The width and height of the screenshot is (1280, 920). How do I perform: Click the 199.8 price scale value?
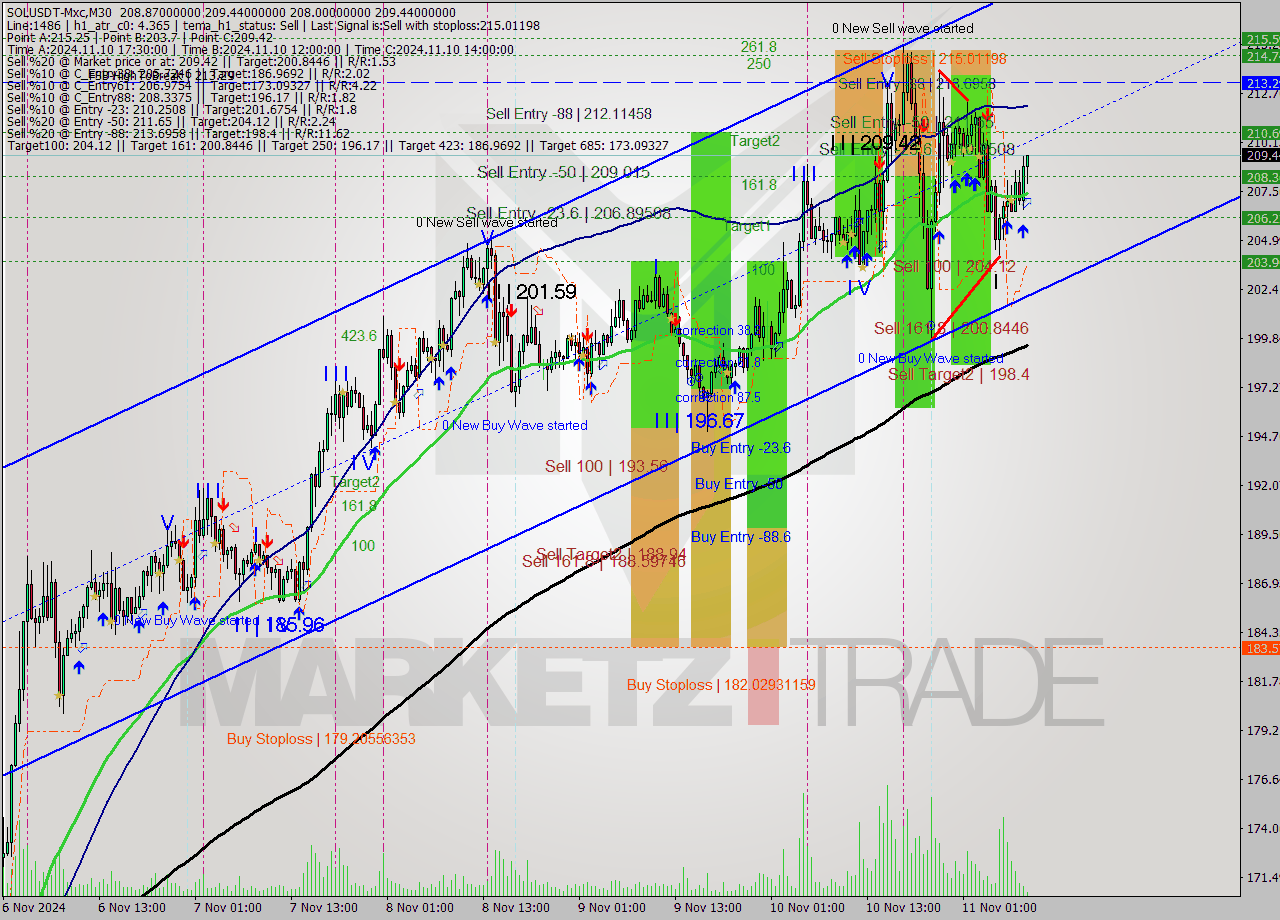pos(1261,338)
